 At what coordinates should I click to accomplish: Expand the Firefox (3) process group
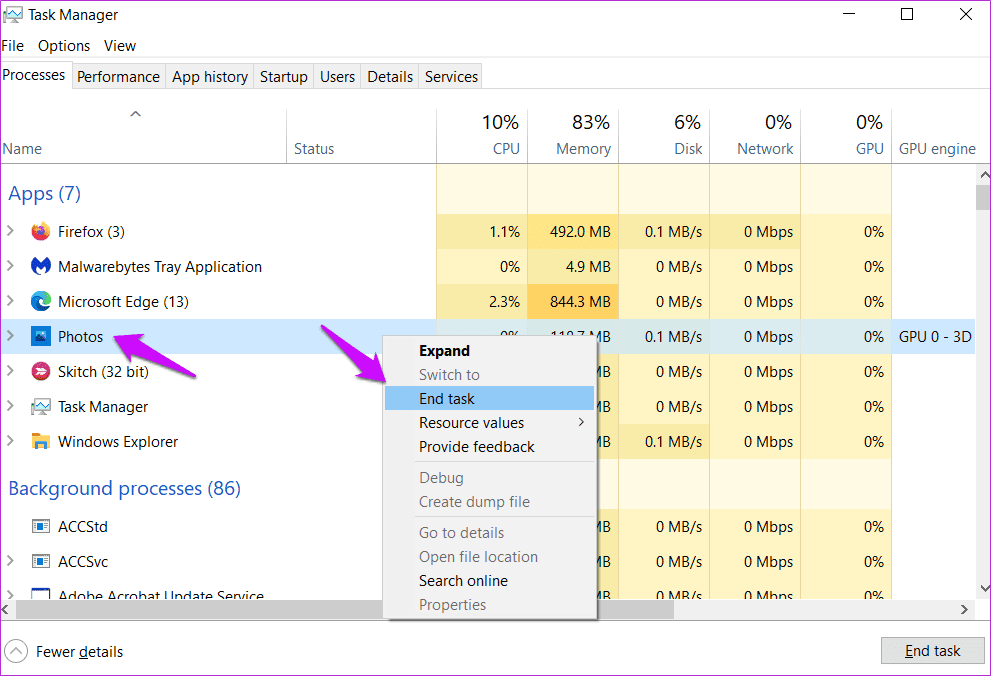[x=10, y=231]
